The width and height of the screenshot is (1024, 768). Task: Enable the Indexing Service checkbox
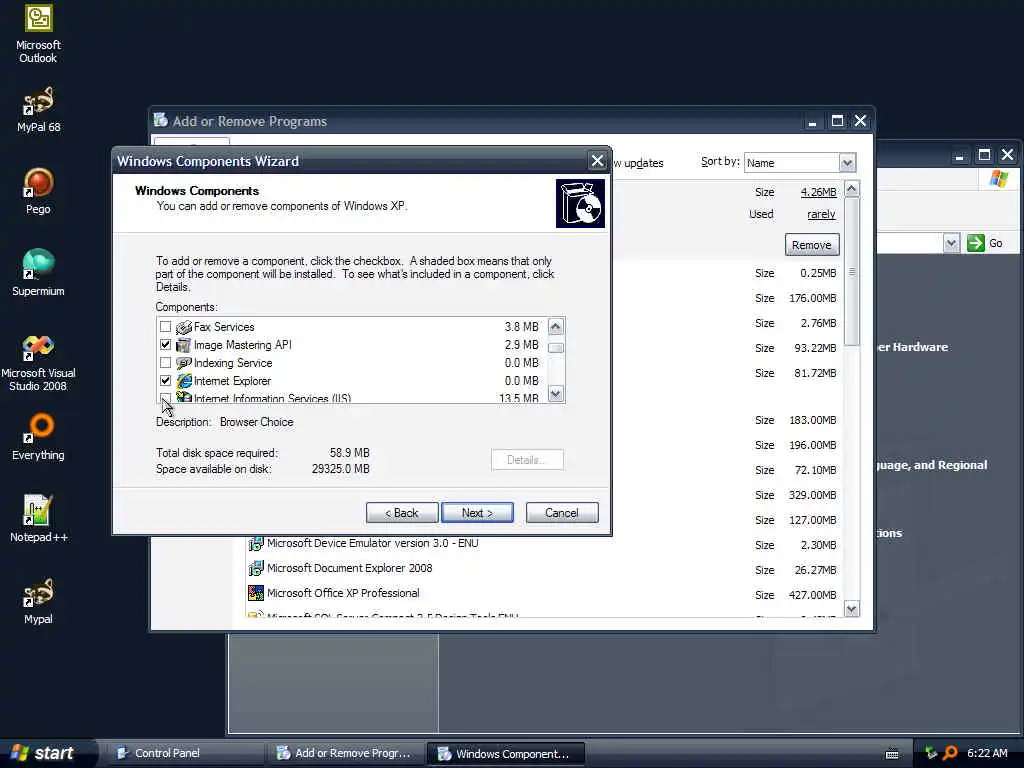click(165, 362)
